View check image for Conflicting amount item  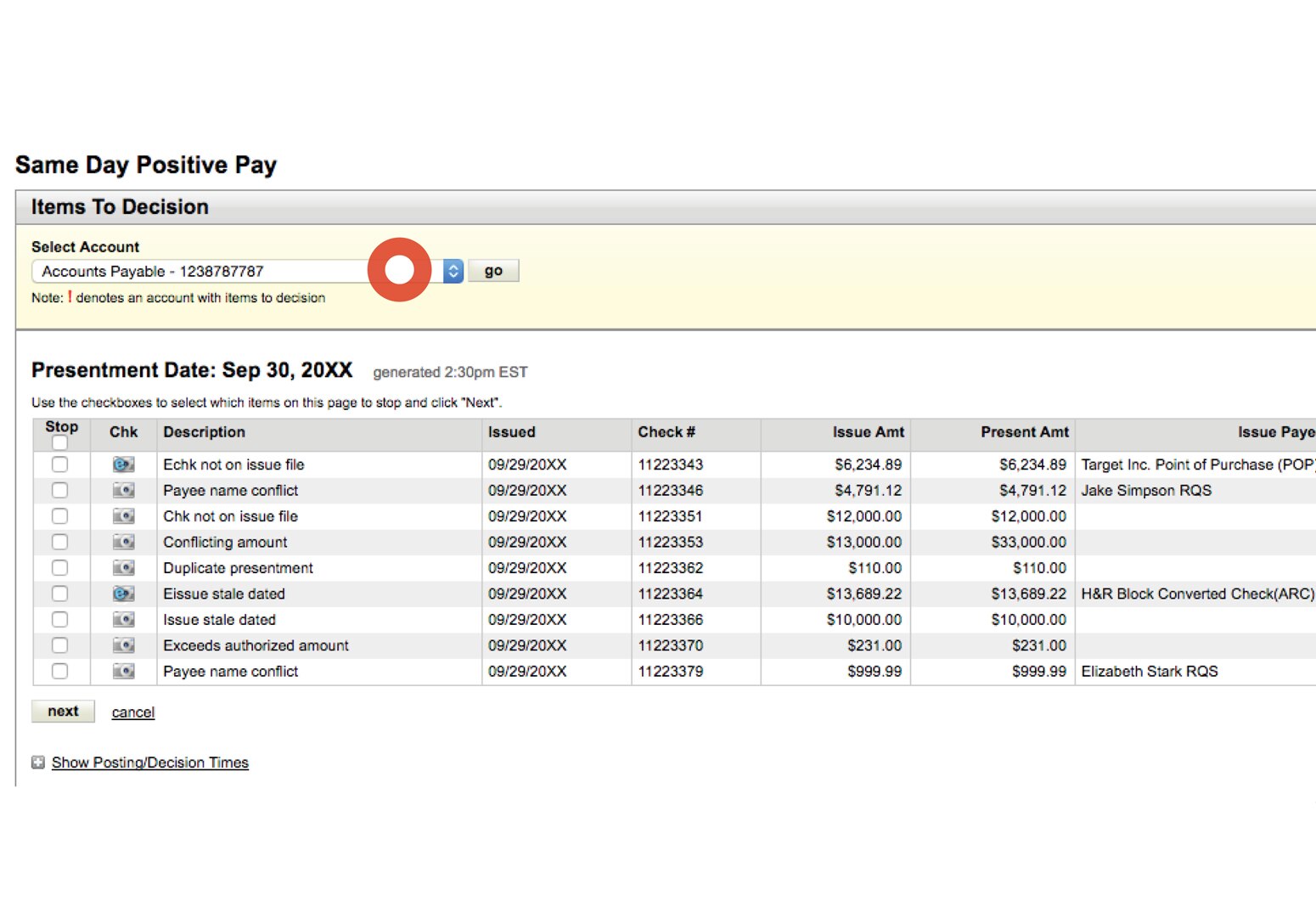click(122, 542)
